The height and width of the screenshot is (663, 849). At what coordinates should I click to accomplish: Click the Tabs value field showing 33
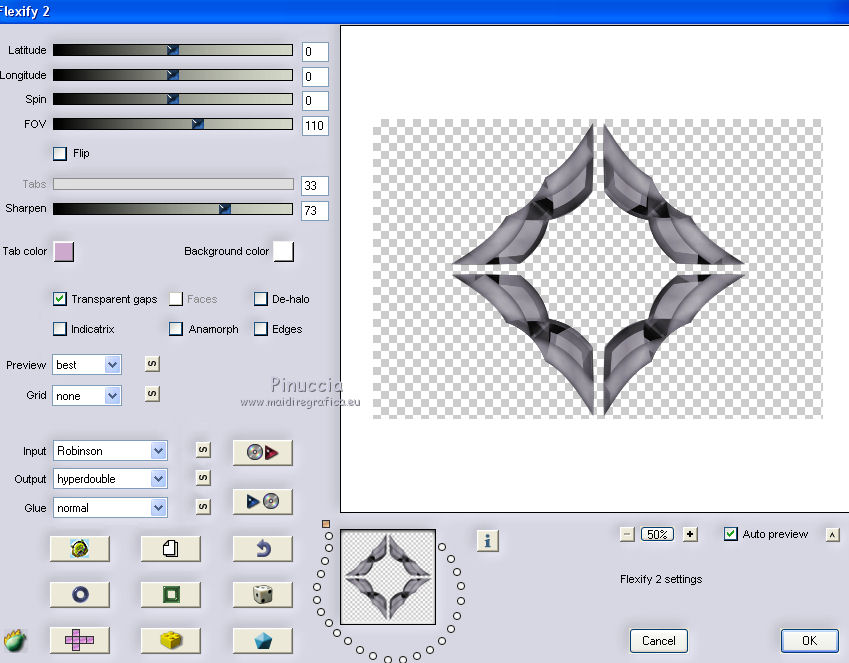(315, 186)
